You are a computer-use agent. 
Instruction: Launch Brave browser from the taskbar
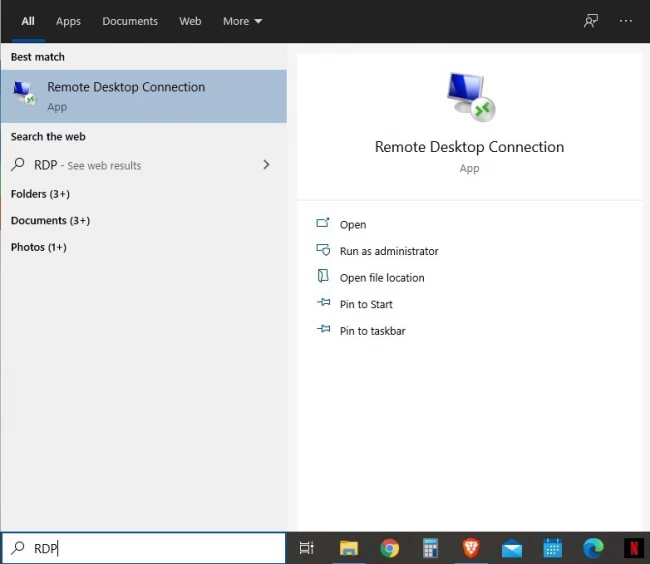point(471,548)
